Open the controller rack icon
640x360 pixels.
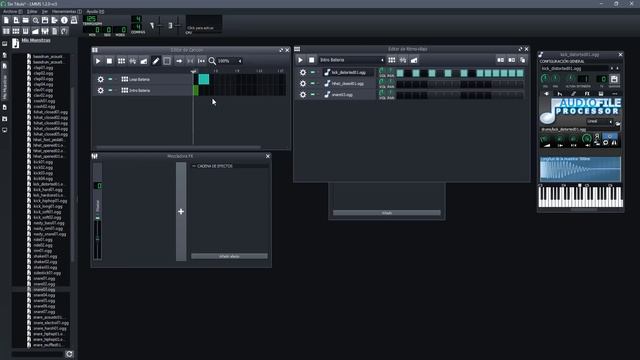pyautogui.click(x=64, y=31)
